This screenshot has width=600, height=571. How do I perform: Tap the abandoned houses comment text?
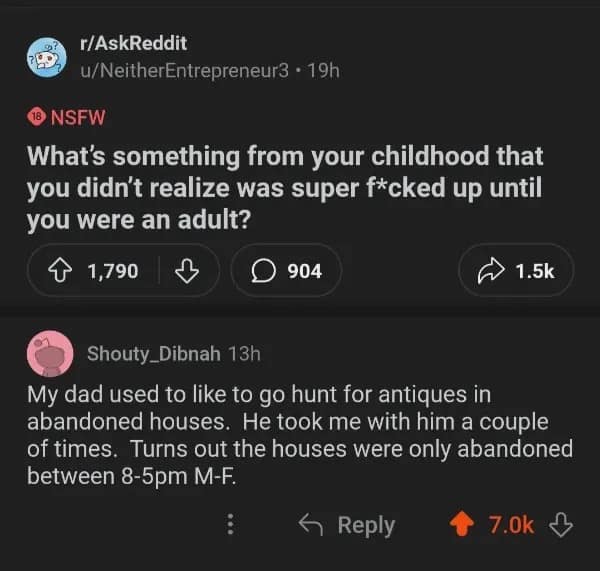[x=299, y=434]
